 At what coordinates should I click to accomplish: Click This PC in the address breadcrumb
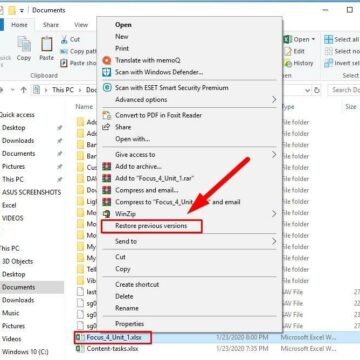point(63,90)
